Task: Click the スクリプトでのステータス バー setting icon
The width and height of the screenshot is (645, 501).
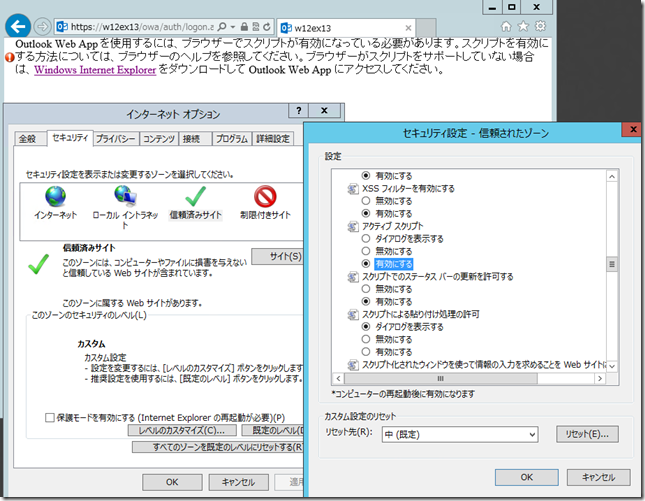Action: 353,277
